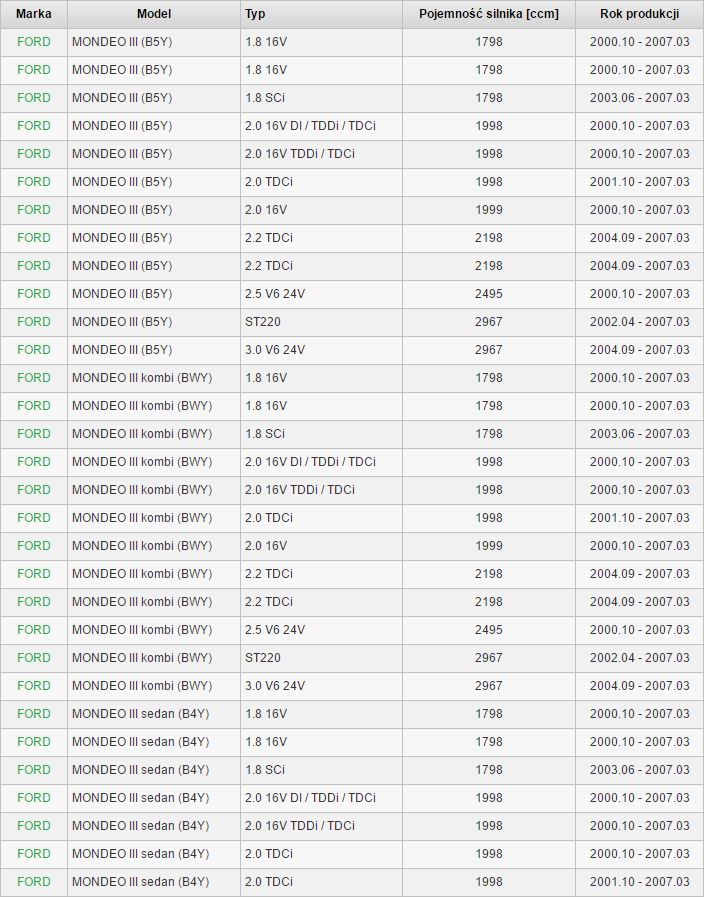Screen dimensions: 705x897
Task: Click type '2.5 V6 24V' for kombi (BWY)
Action: tap(275, 630)
